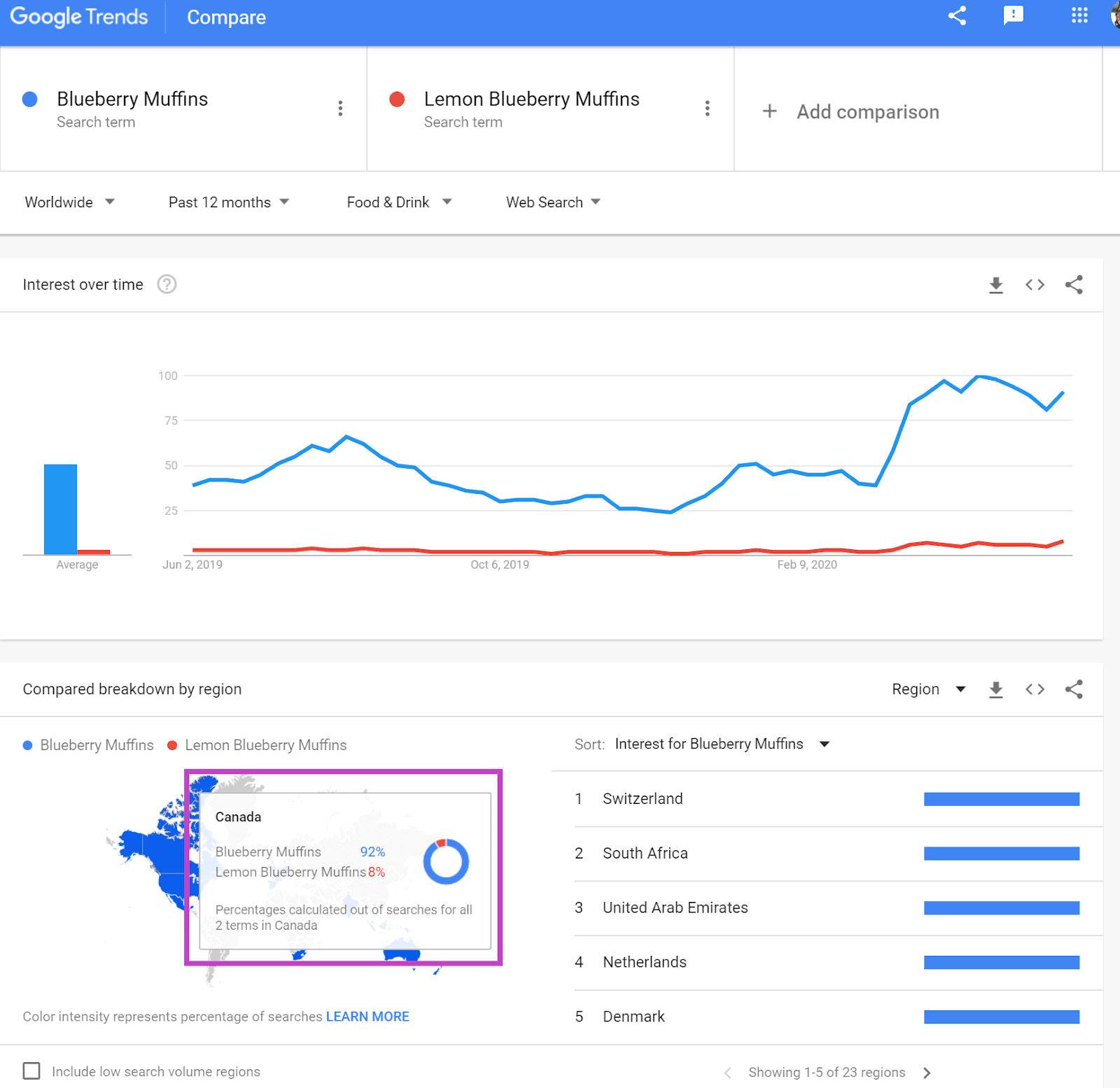This screenshot has height=1088, width=1120.
Task: Click the help icon next to Interest over time
Action: click(x=167, y=284)
